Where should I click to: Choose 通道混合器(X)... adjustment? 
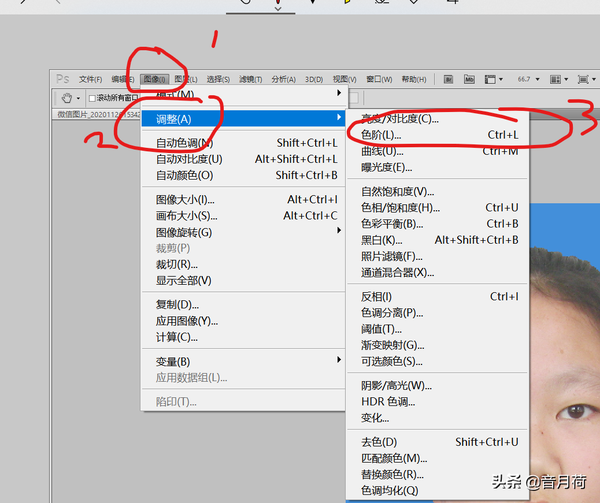point(438,272)
